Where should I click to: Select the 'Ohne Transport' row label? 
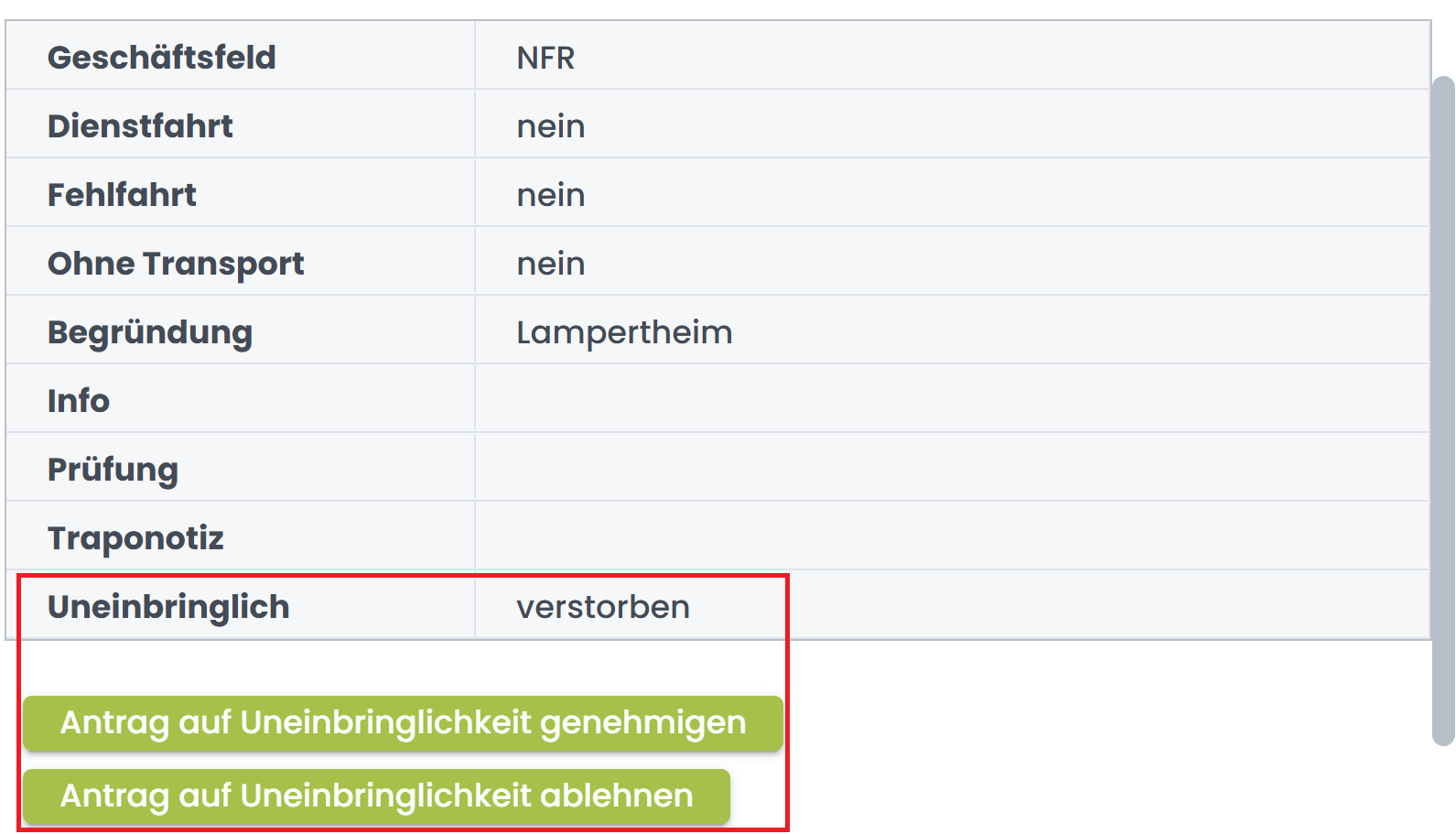pos(176,263)
